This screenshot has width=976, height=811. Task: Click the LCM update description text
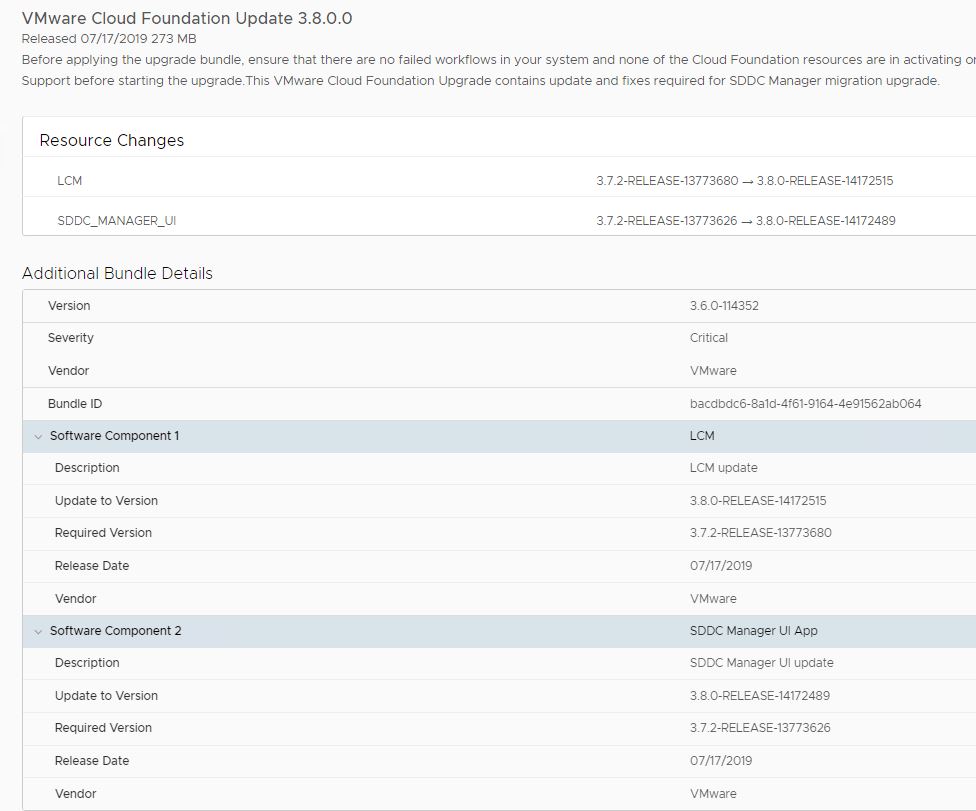coord(723,468)
